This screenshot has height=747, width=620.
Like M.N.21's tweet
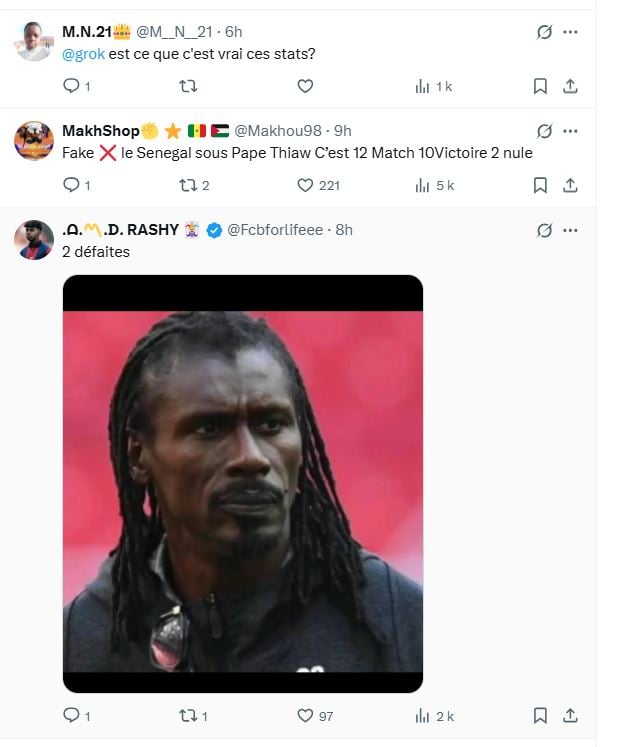305,86
